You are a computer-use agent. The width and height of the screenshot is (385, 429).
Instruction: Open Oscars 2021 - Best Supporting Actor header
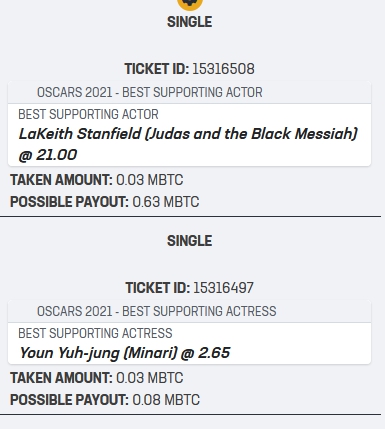[x=189, y=92]
